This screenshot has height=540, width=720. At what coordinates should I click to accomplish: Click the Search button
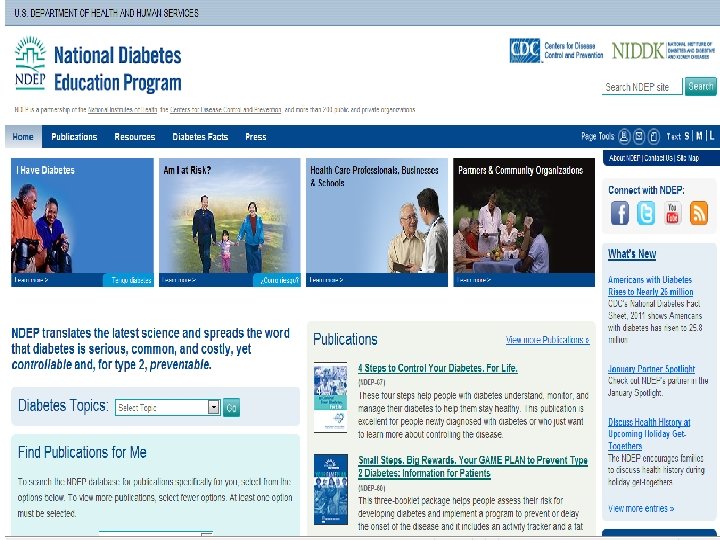701,86
